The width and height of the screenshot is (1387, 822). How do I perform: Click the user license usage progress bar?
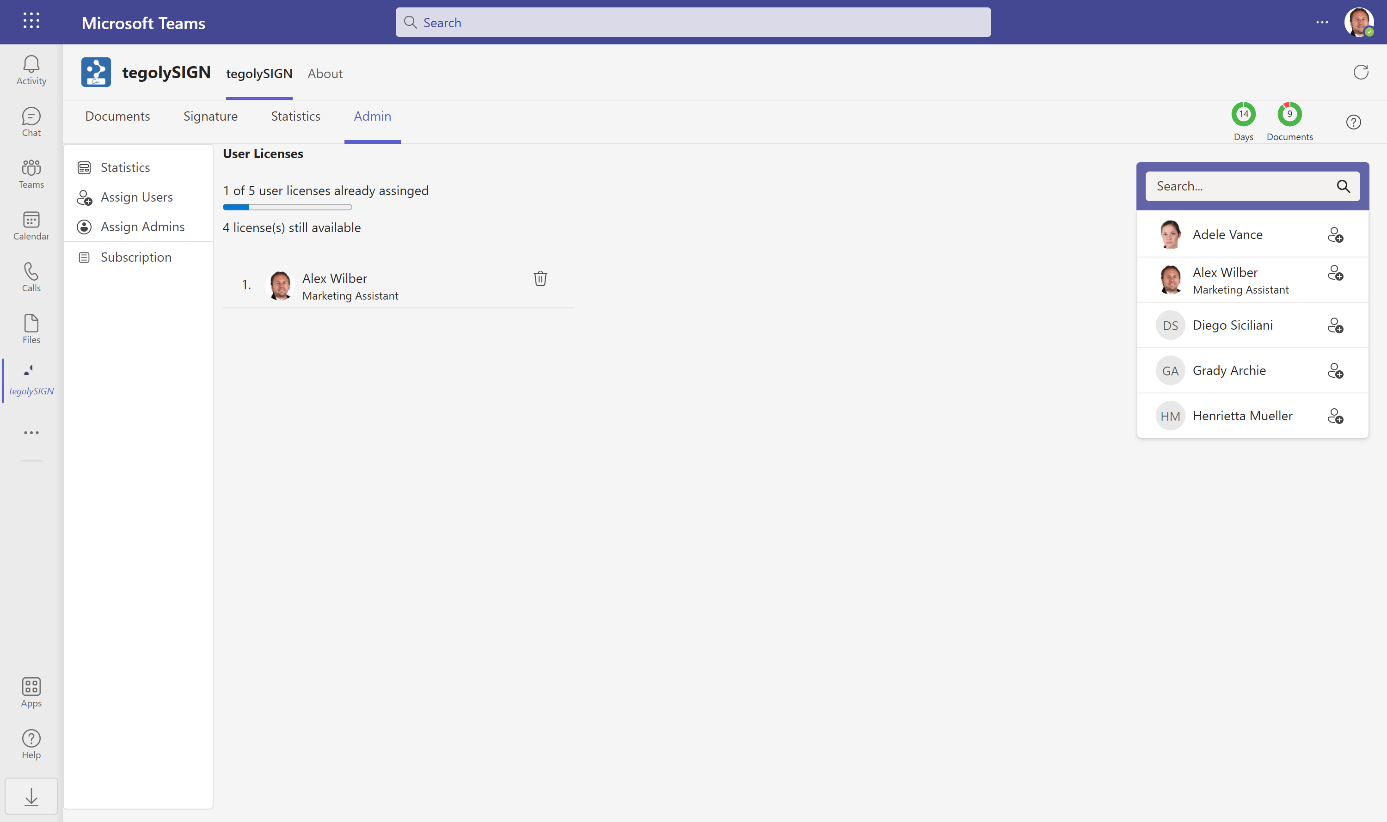(x=287, y=207)
